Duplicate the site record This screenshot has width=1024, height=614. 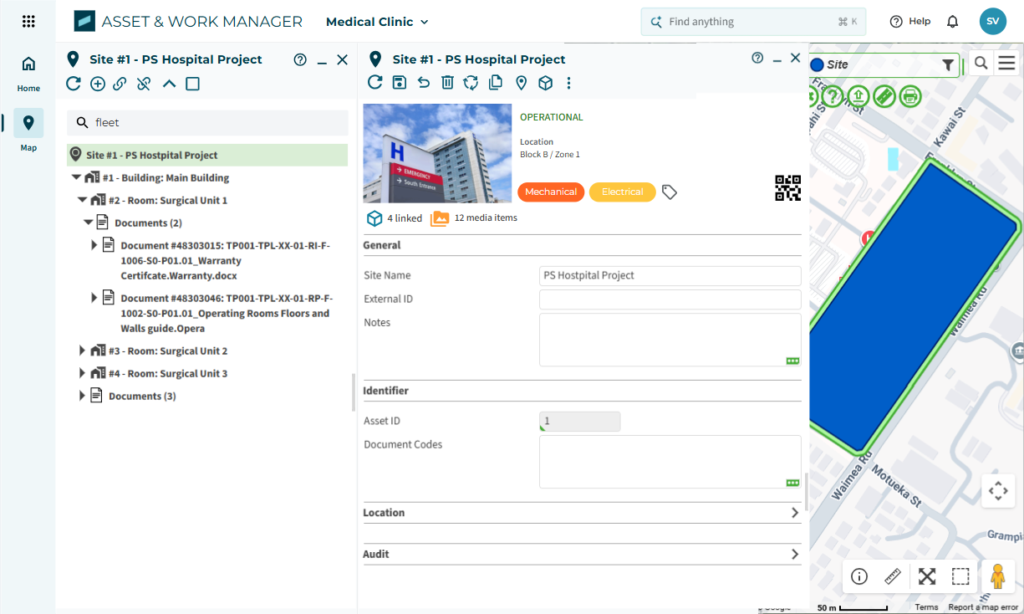[x=496, y=82]
